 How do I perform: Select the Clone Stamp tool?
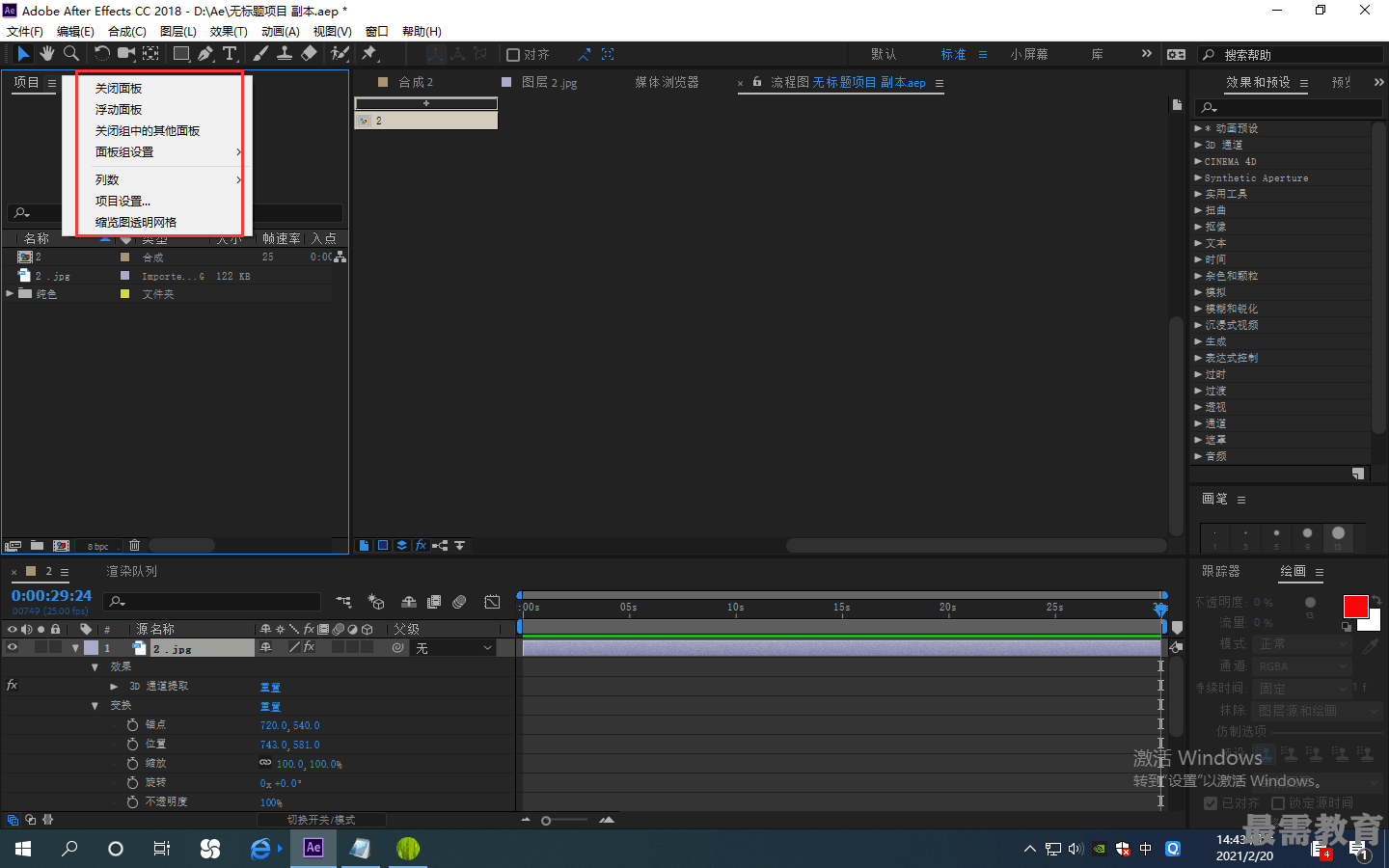pos(285,54)
